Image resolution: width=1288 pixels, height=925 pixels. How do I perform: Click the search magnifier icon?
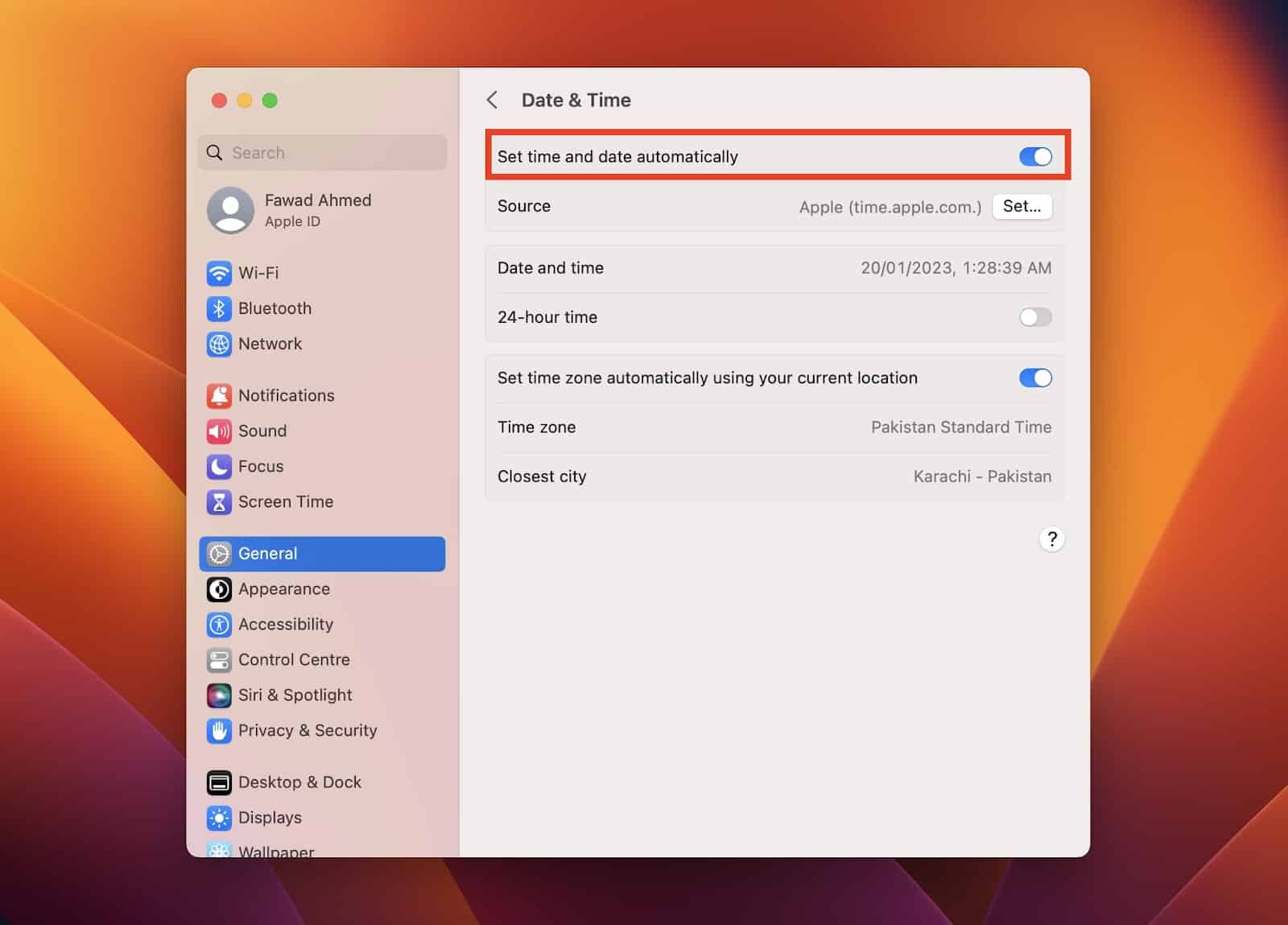coord(214,152)
